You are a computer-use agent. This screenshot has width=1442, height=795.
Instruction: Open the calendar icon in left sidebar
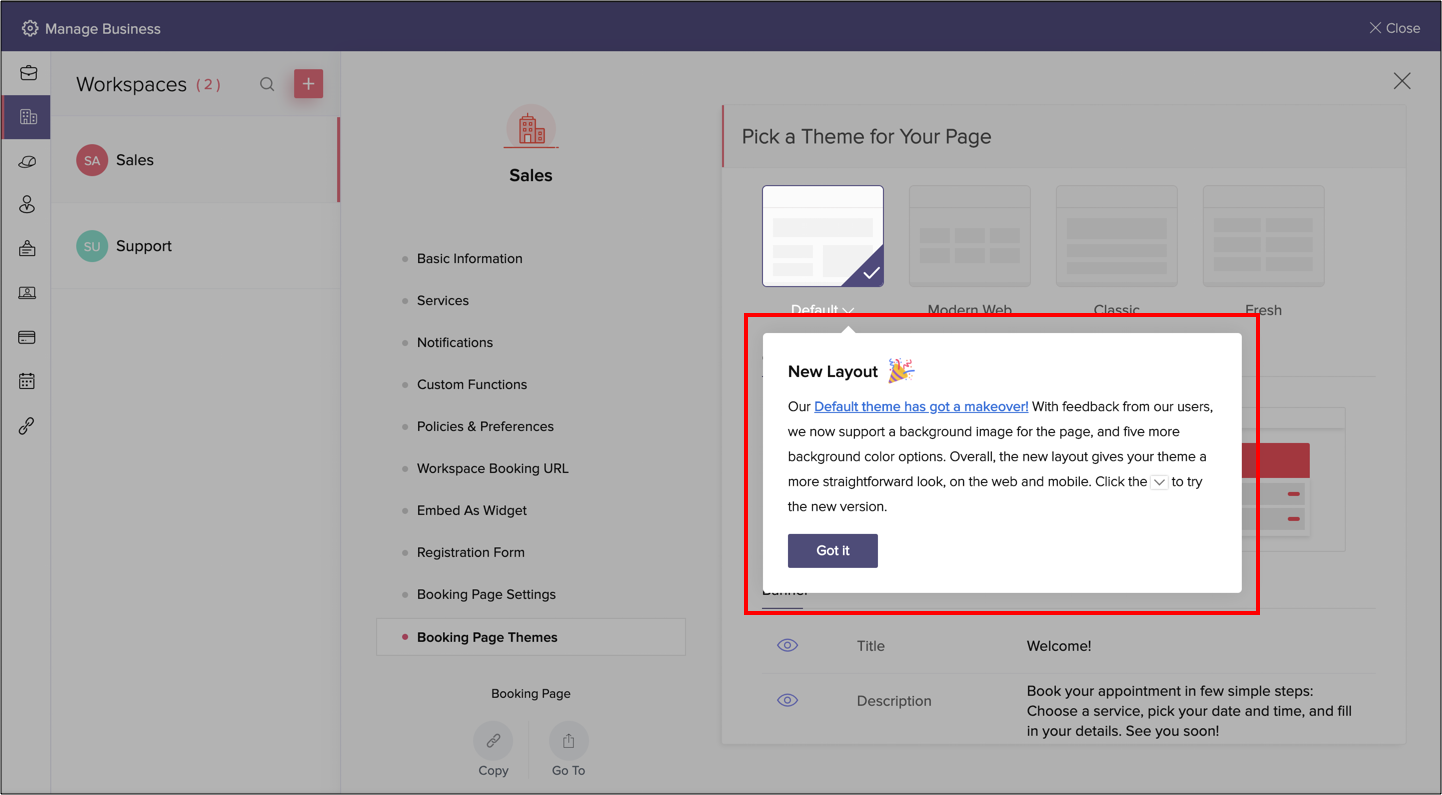(27, 381)
